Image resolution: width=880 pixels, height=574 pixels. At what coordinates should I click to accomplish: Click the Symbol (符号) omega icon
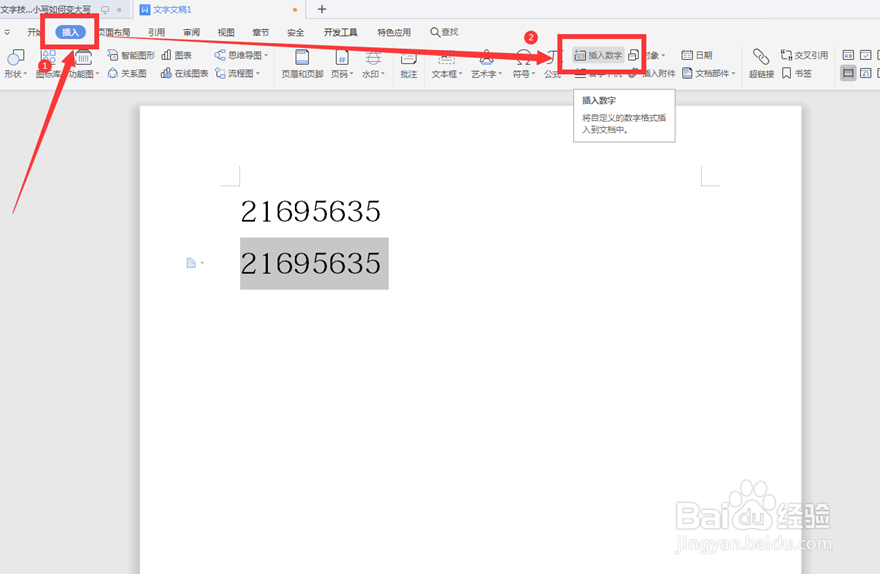523,57
